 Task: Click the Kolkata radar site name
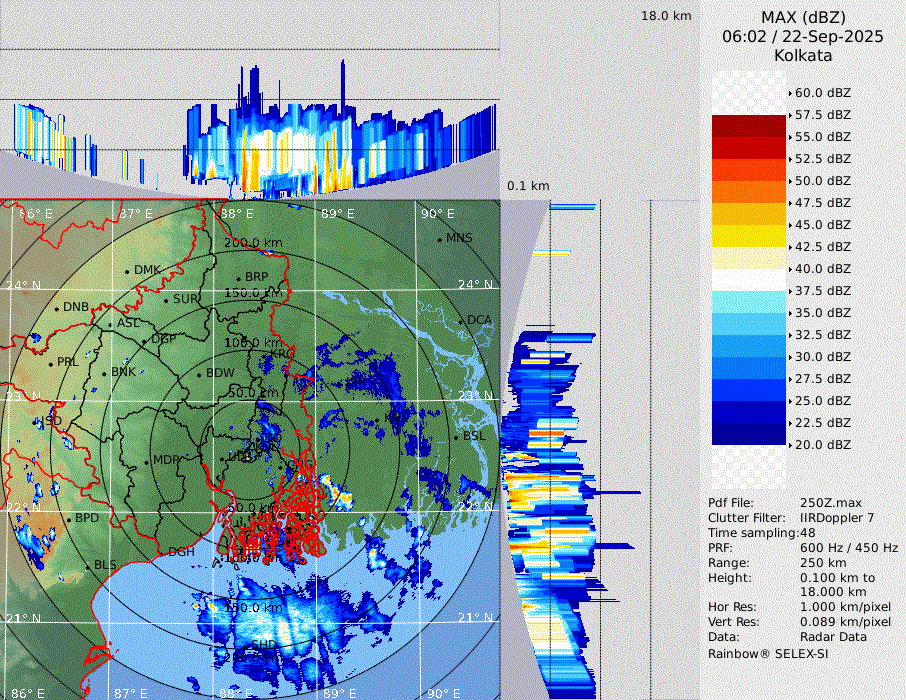803,55
